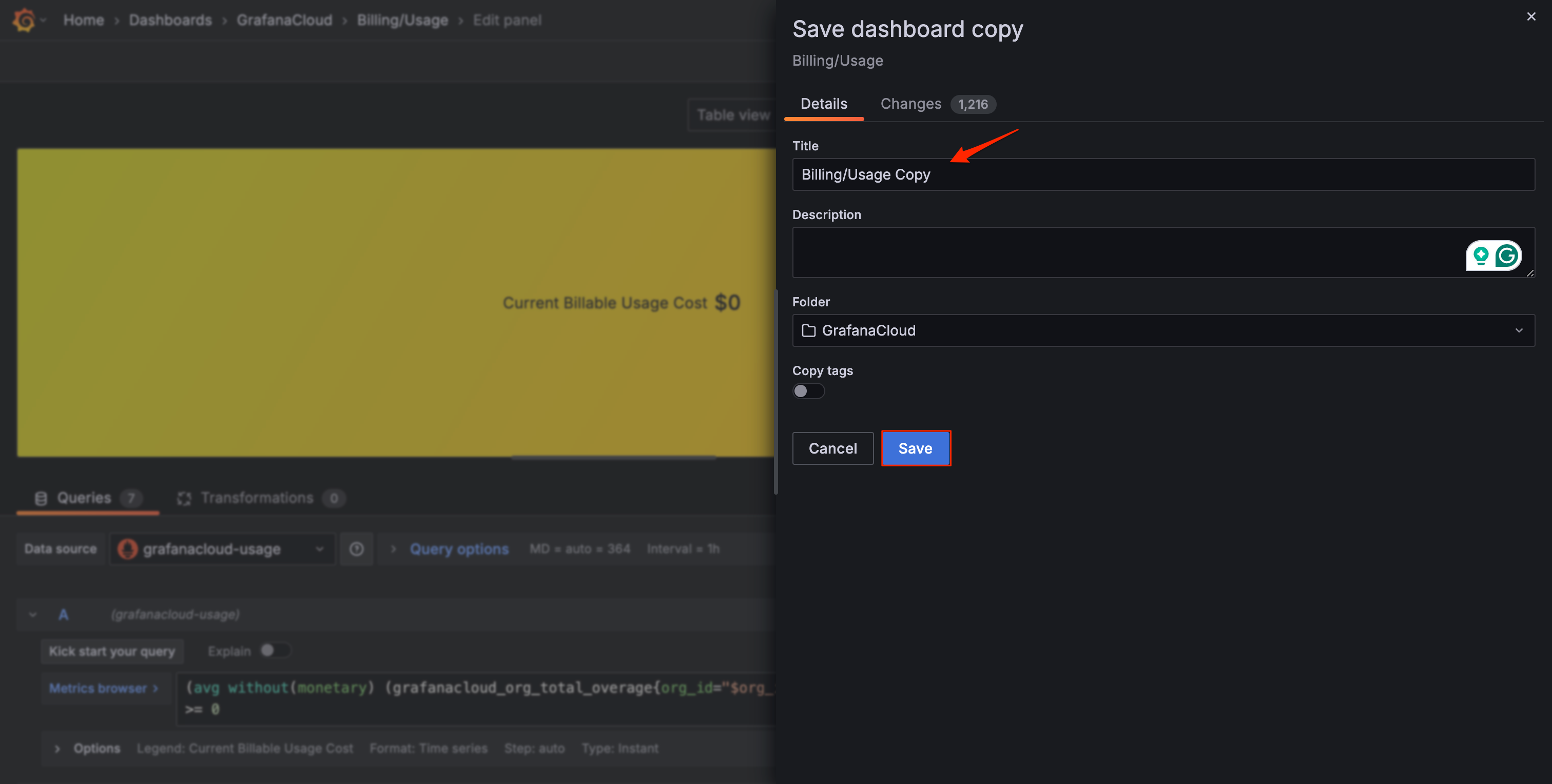Click the Grafana logo in the top corner
Image resolution: width=1552 pixels, height=784 pixels.
(24, 19)
